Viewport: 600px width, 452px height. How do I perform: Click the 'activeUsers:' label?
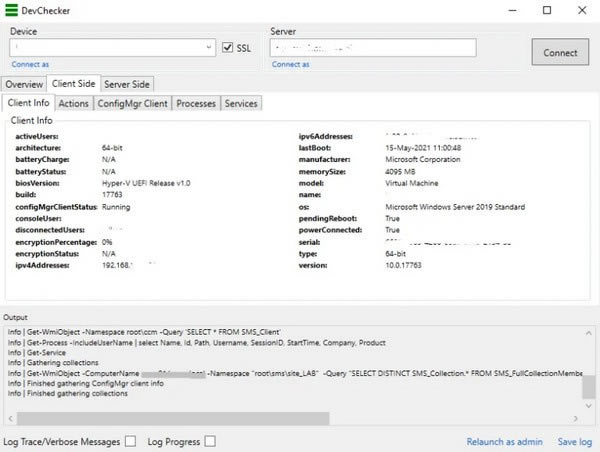[37, 136]
